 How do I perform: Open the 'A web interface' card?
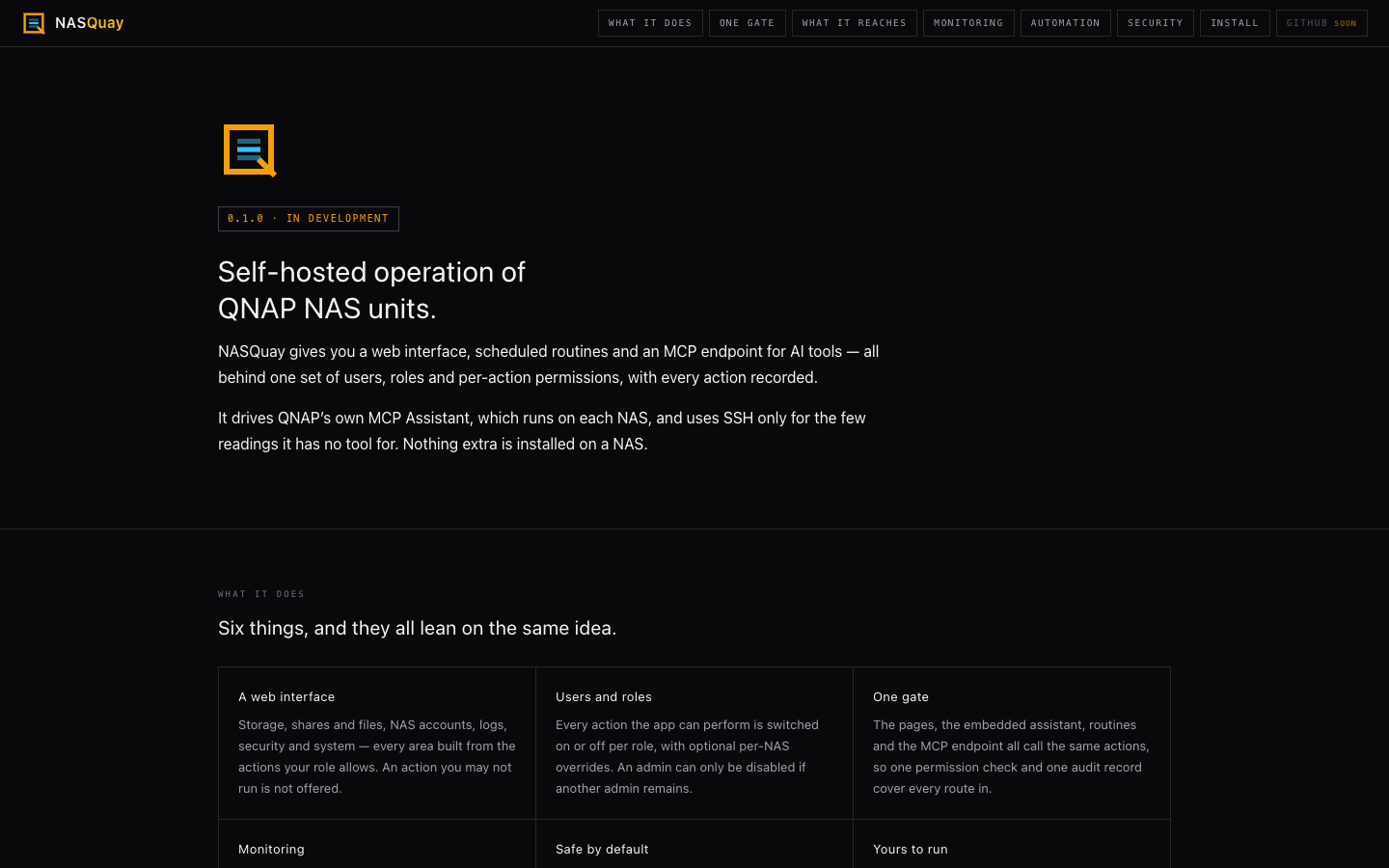[x=377, y=744]
